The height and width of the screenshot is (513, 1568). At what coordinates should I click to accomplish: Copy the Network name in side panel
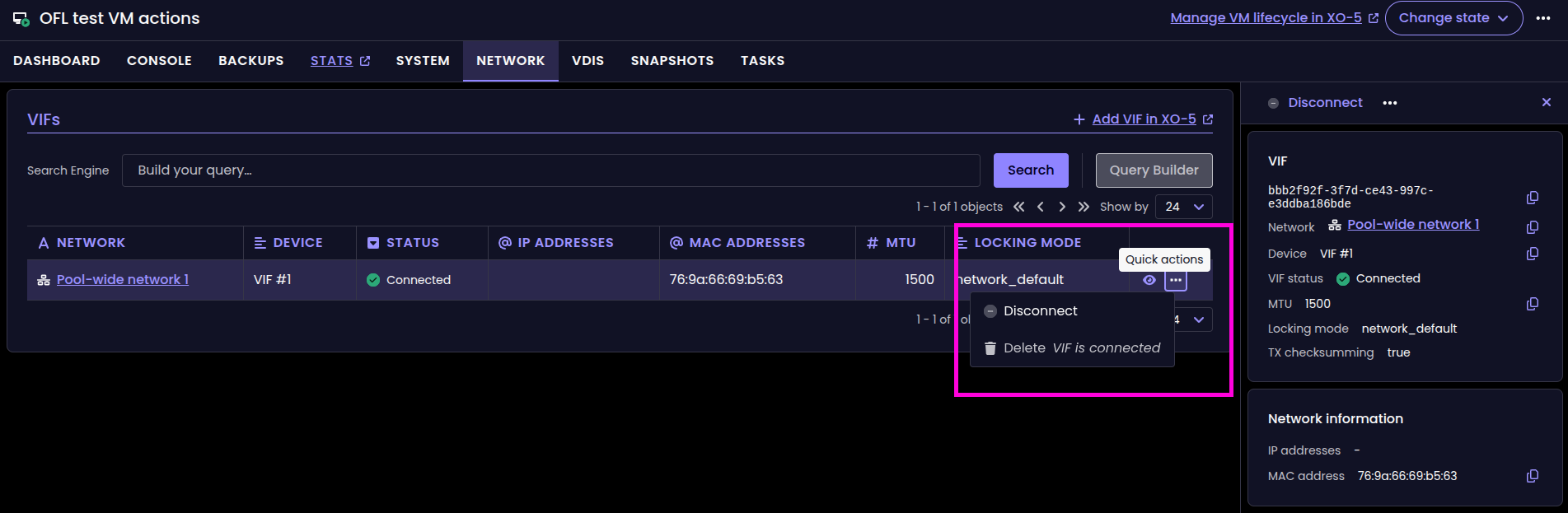tap(1532, 227)
